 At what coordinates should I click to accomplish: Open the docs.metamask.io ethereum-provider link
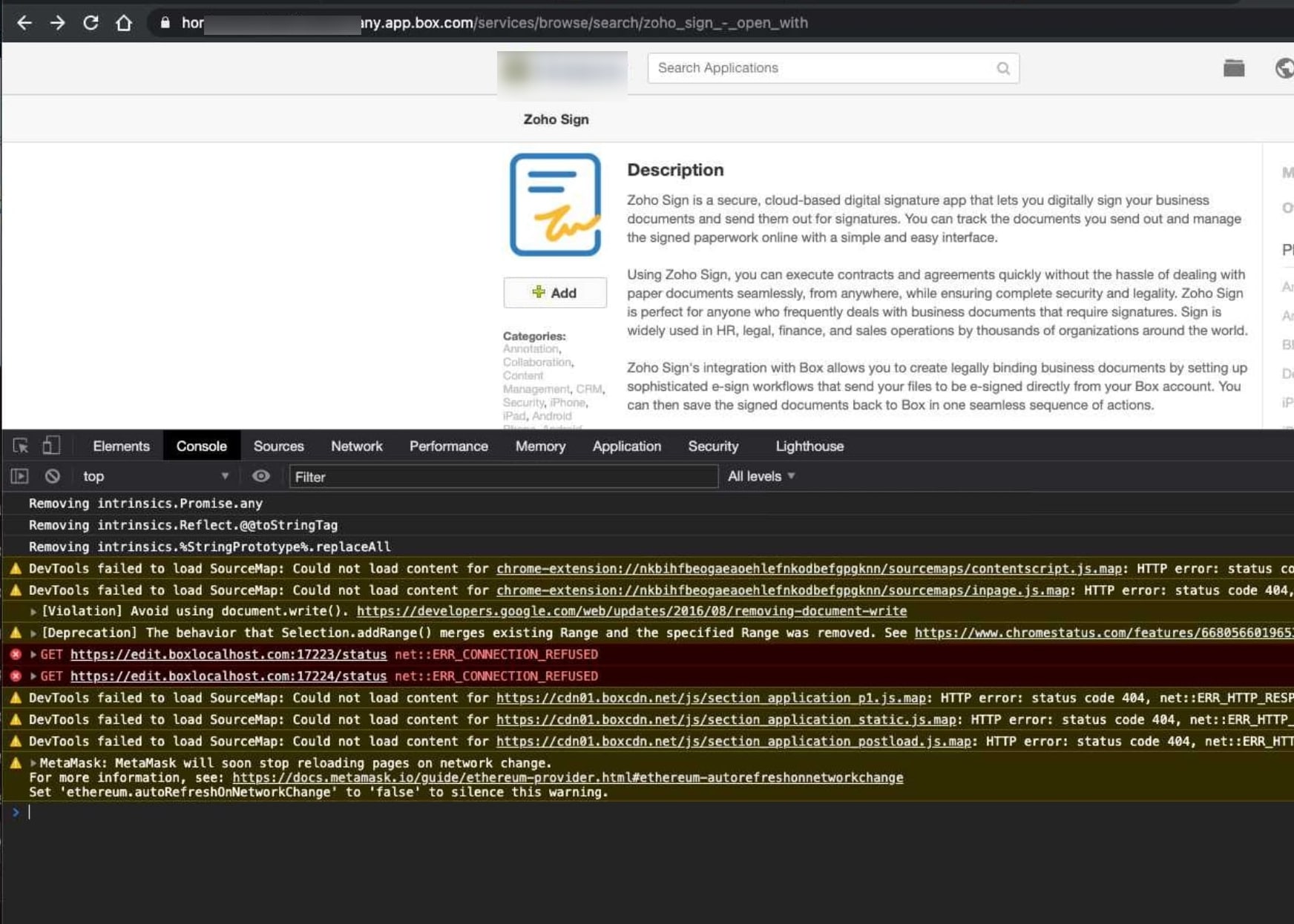point(568,778)
